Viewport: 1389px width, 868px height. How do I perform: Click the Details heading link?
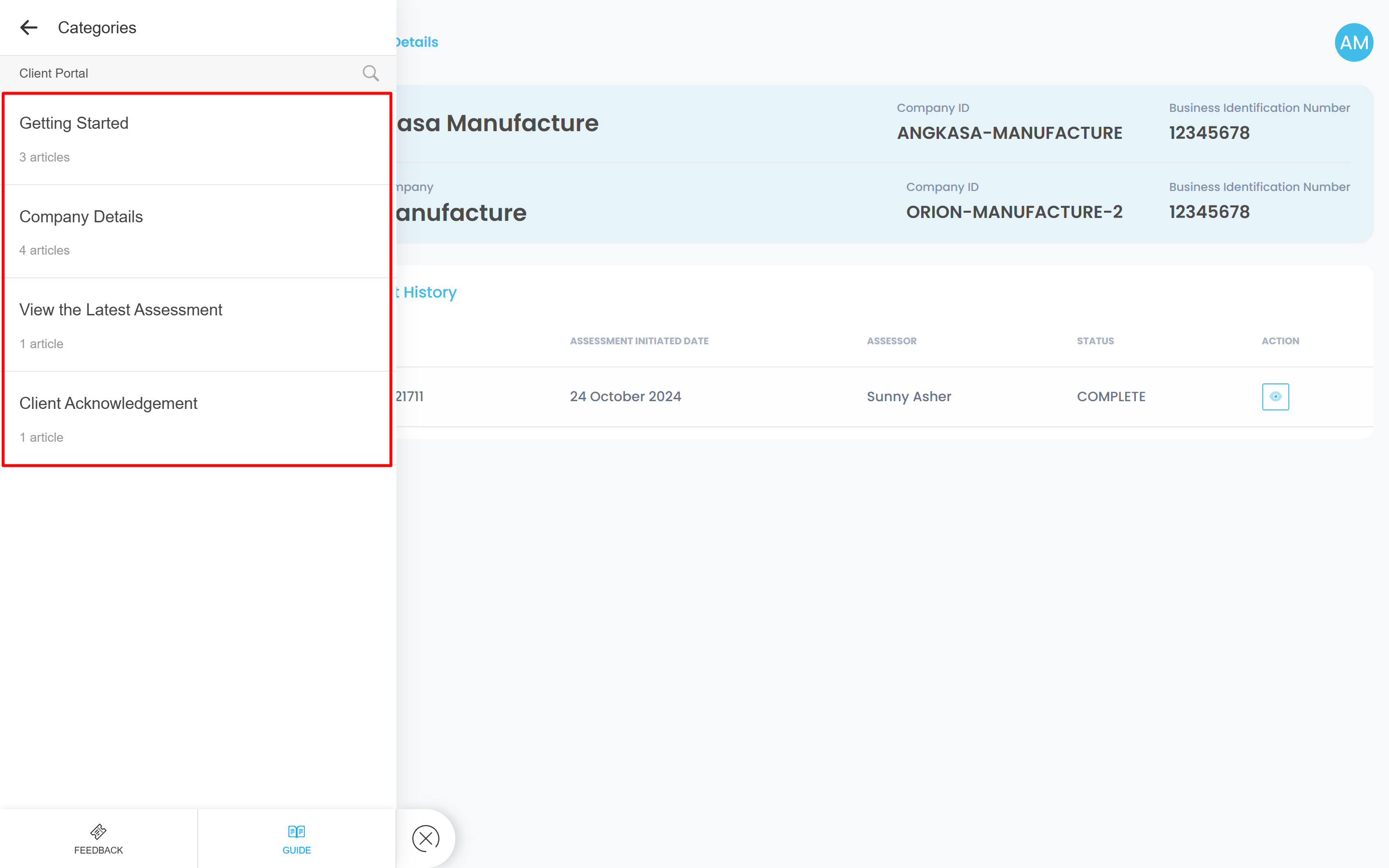click(418, 42)
